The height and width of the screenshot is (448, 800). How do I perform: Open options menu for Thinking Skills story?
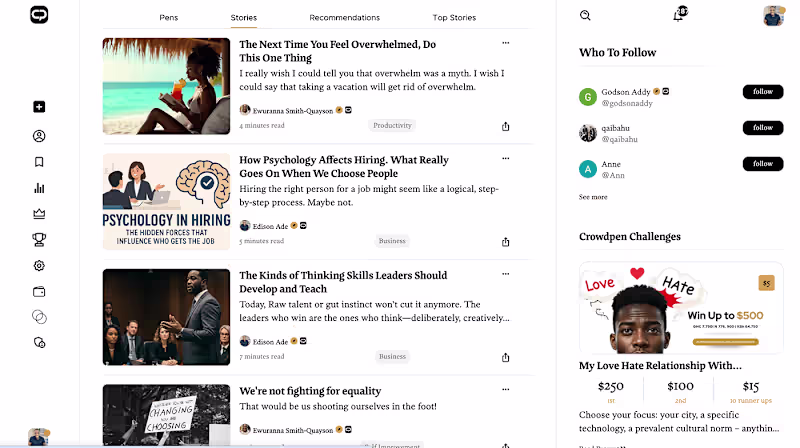505,273
